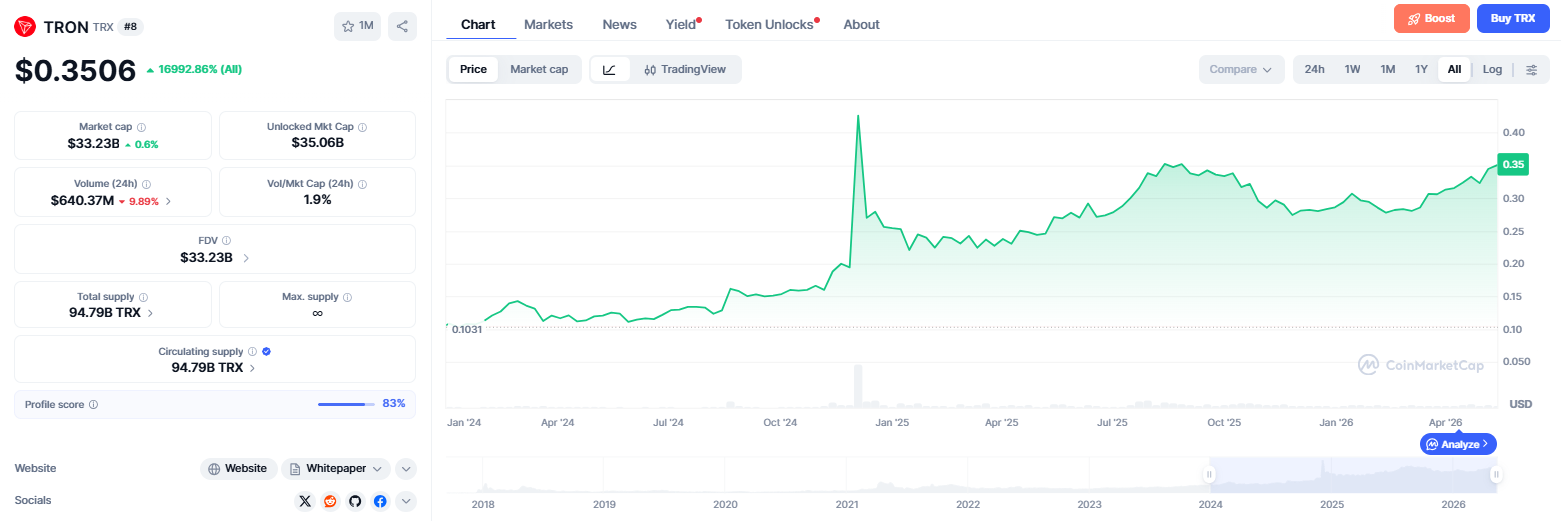Open the Reddit social icon
1561x521 pixels.
click(330, 501)
